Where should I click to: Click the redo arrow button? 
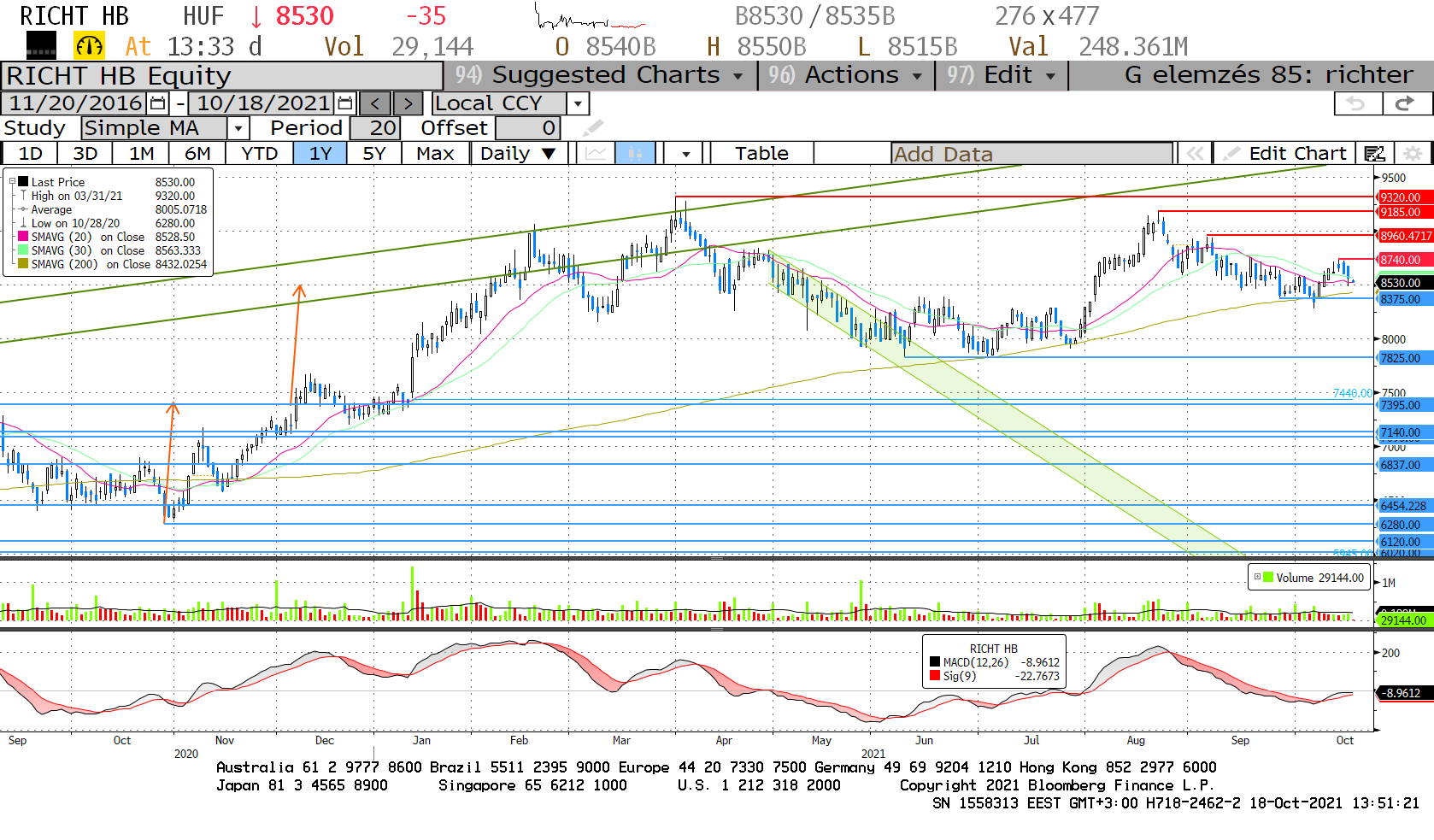1406,103
